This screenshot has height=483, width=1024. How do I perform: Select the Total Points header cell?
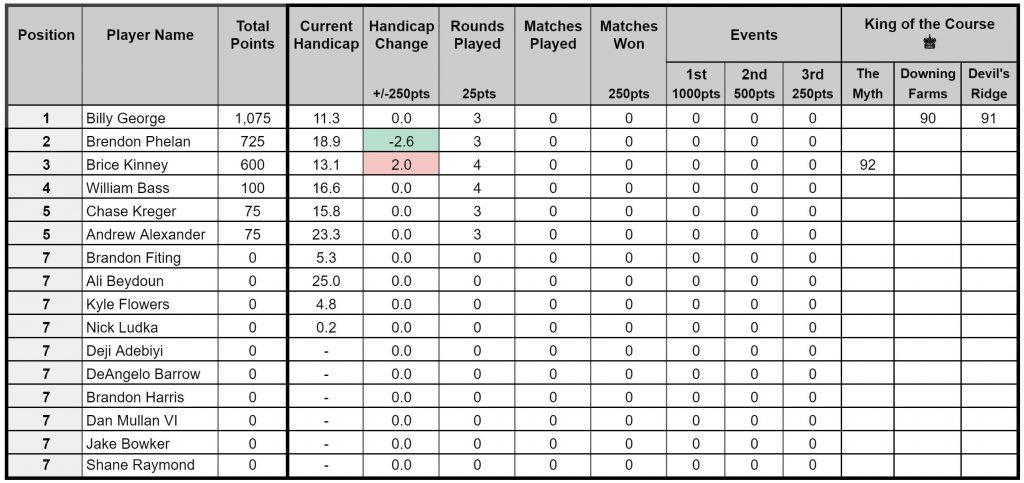coord(253,55)
